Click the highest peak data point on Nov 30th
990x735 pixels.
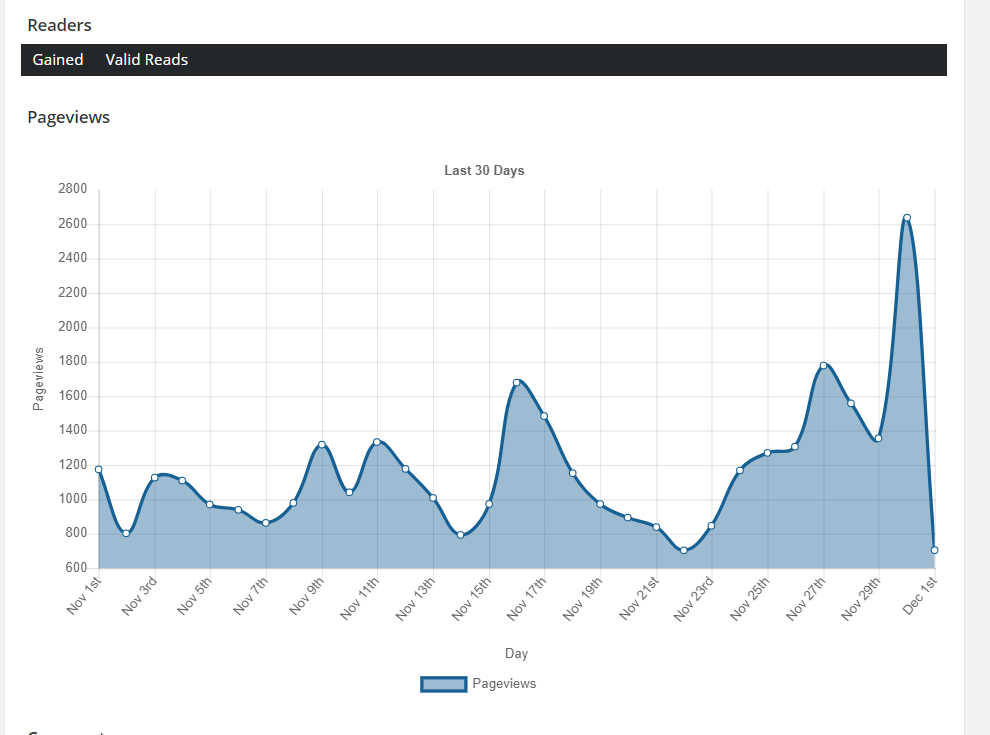[x=907, y=218]
